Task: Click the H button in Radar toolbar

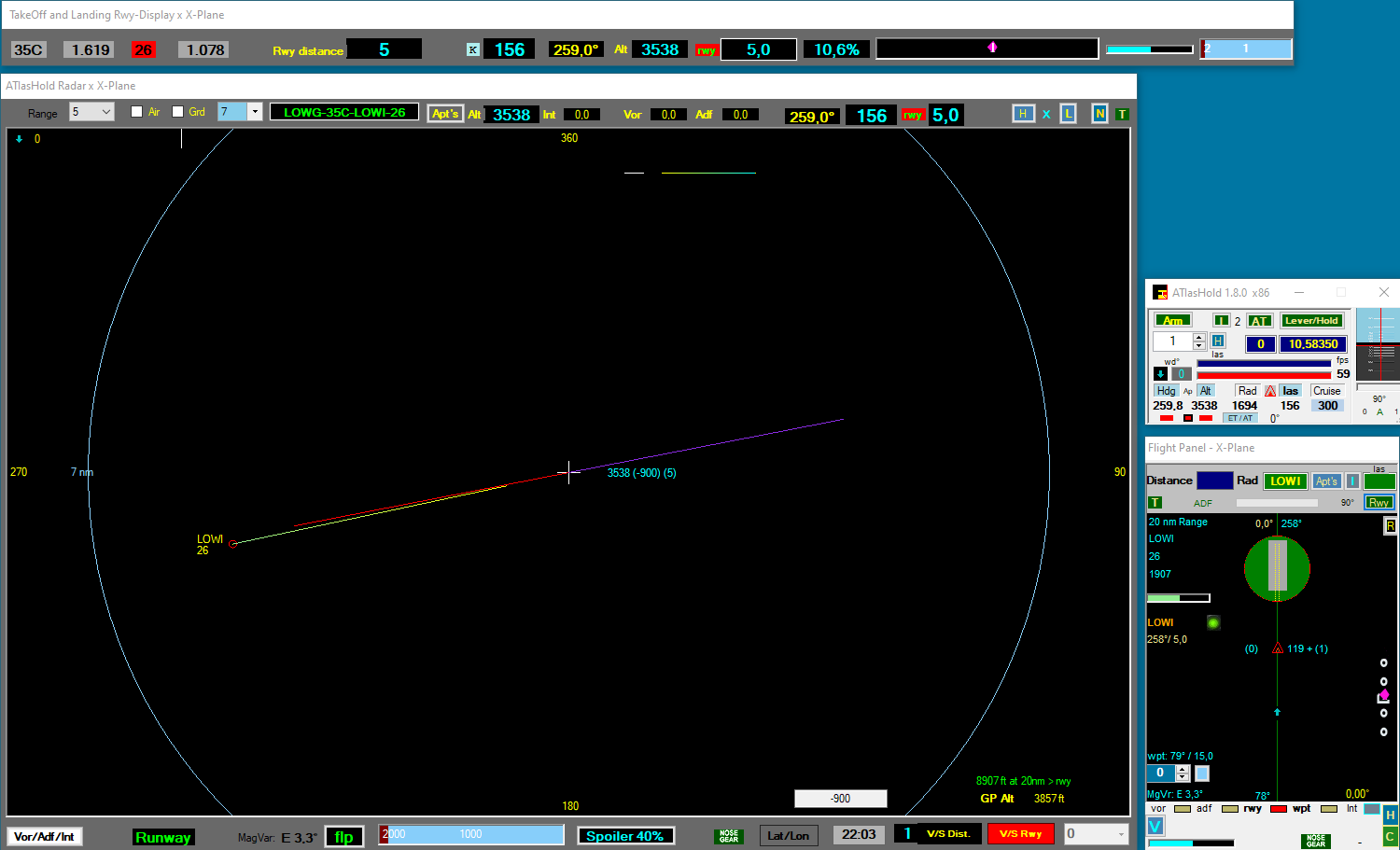Action: pos(1023,114)
